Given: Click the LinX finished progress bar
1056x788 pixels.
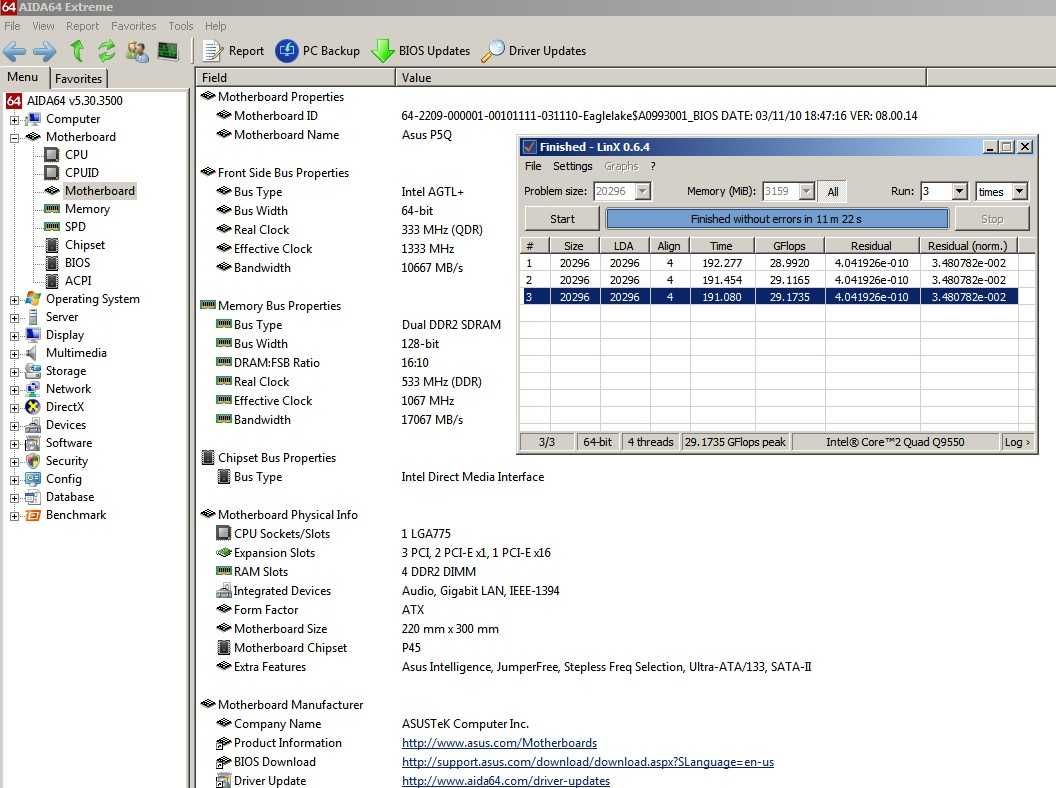Looking at the screenshot, I should [776, 219].
